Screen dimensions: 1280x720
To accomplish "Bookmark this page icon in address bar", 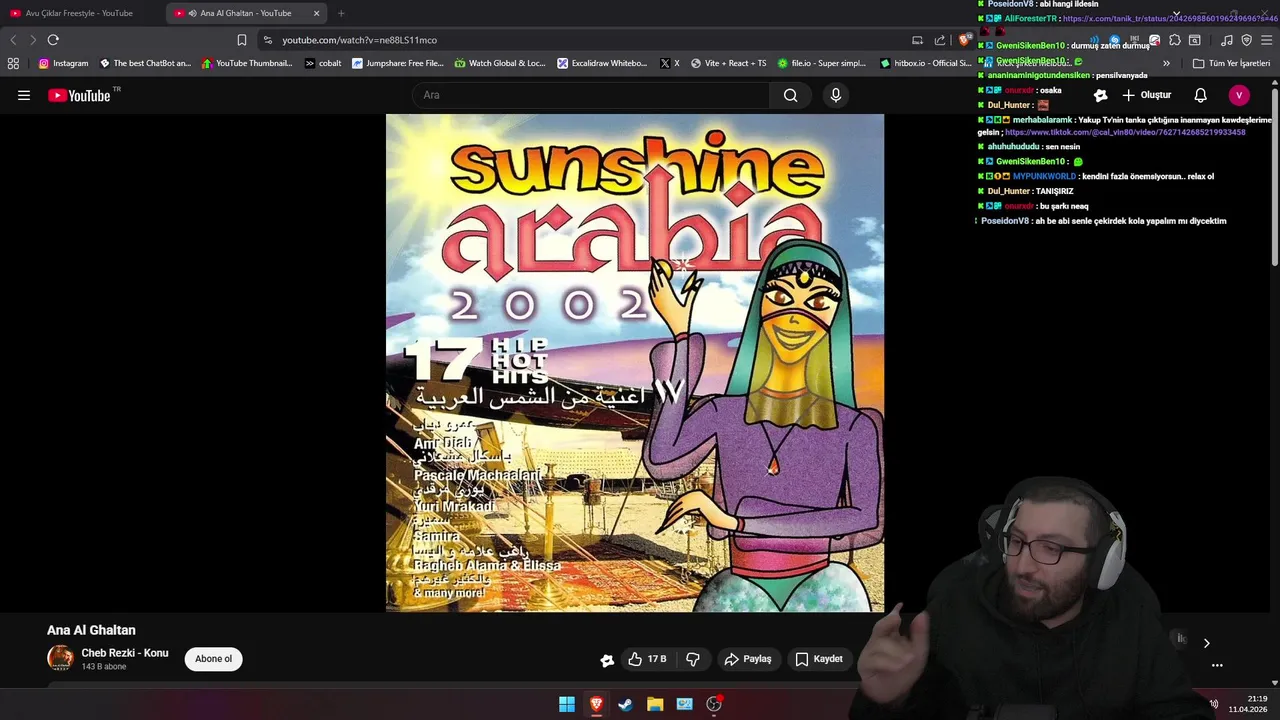I will 242,40.
